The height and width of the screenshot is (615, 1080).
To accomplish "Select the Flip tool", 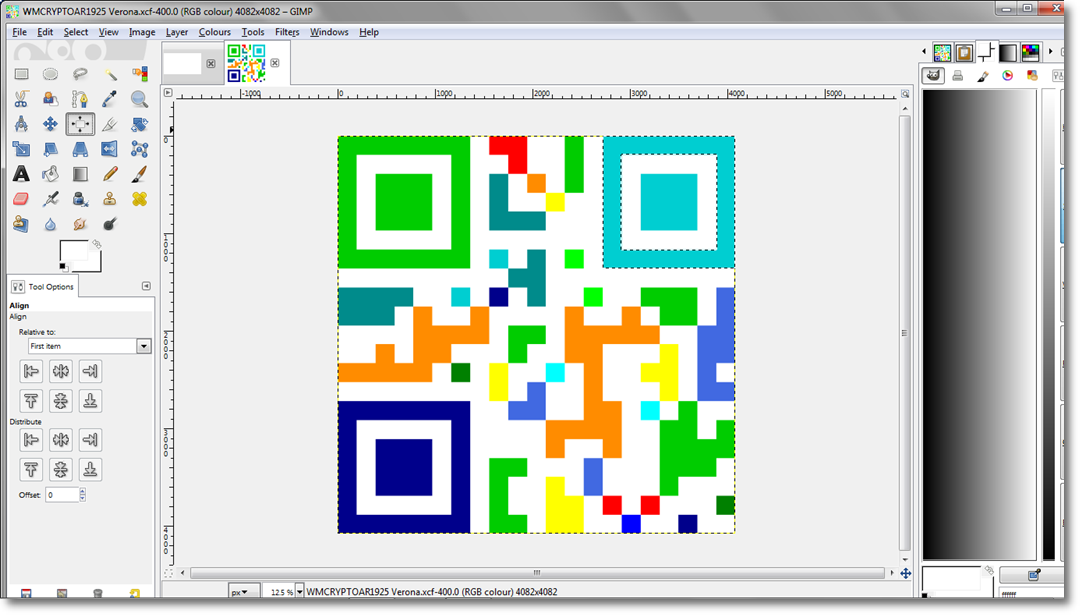I will pos(110,149).
